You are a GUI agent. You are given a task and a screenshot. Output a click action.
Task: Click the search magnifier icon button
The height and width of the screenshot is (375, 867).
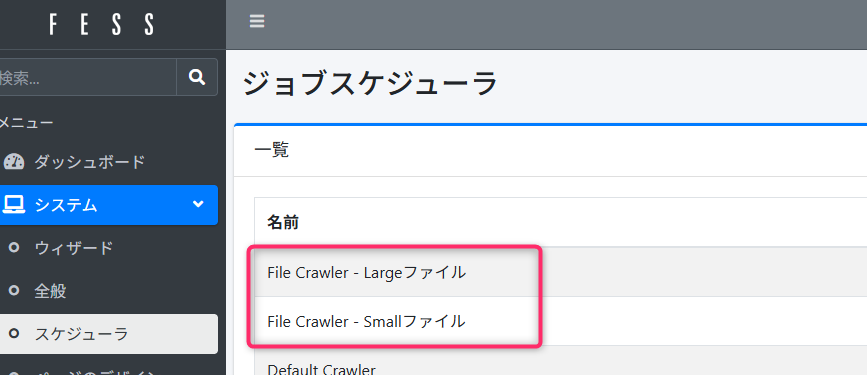pos(197,77)
